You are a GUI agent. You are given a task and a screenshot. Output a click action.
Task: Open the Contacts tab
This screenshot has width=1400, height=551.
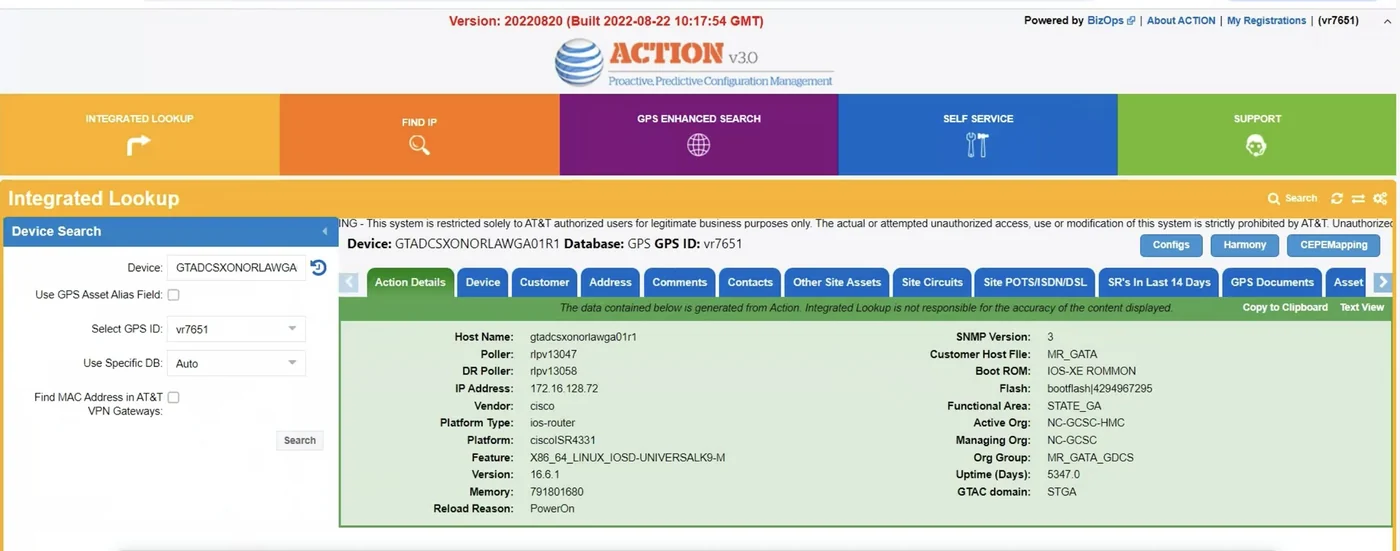[750, 282]
